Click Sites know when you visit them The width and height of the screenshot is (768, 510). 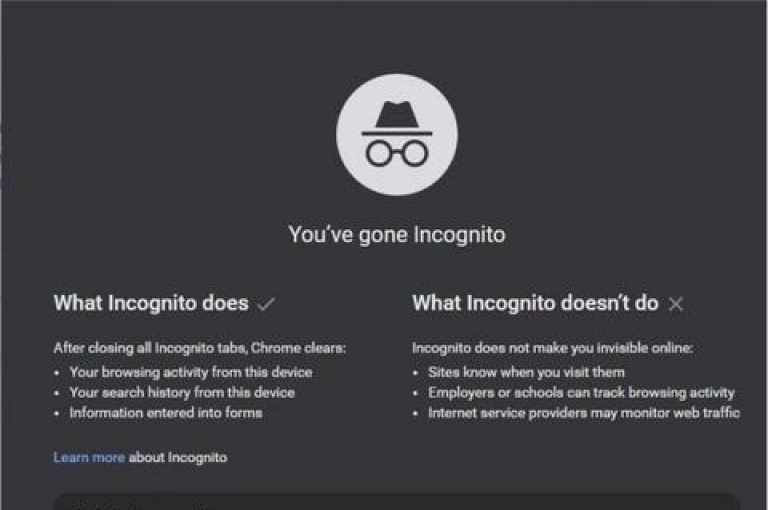point(527,372)
